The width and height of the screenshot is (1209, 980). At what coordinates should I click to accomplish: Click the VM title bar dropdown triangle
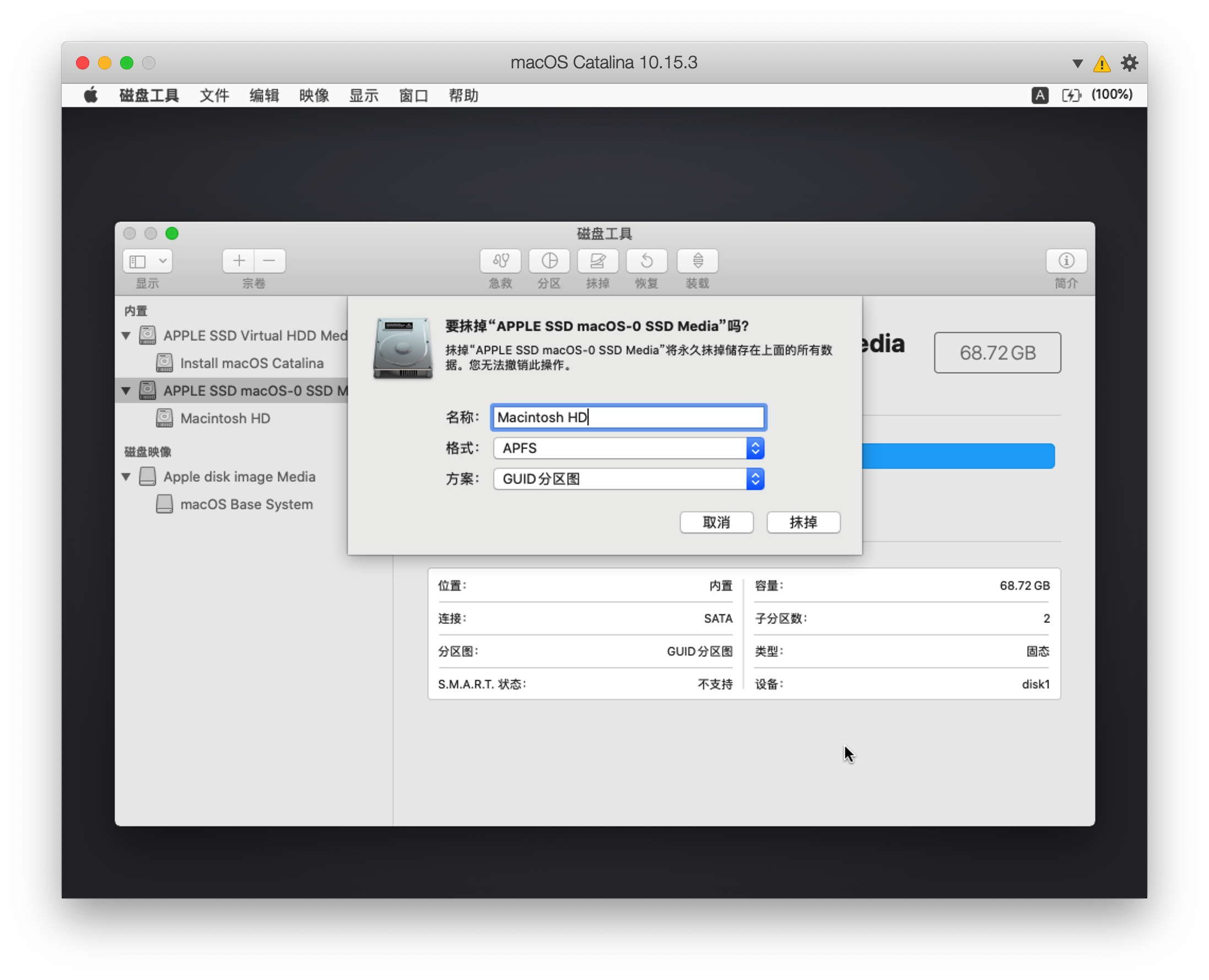point(1077,63)
